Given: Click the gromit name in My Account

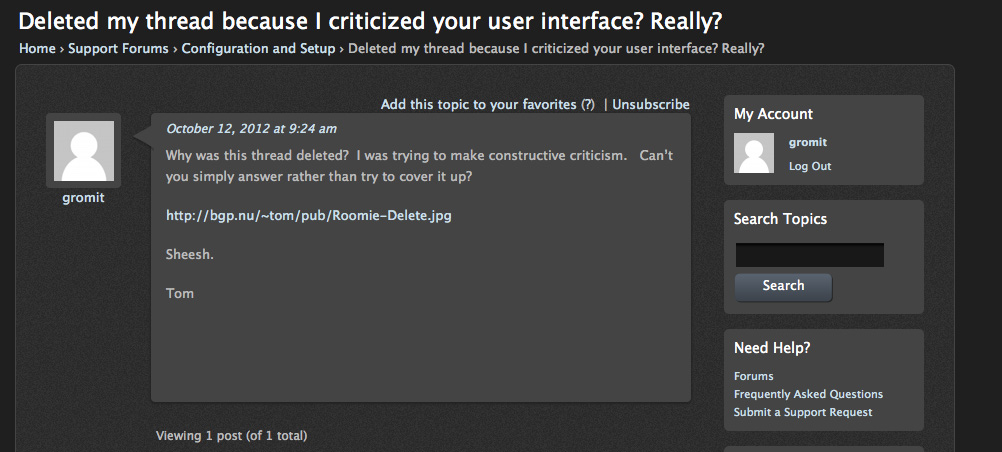Looking at the screenshot, I should point(808,143).
